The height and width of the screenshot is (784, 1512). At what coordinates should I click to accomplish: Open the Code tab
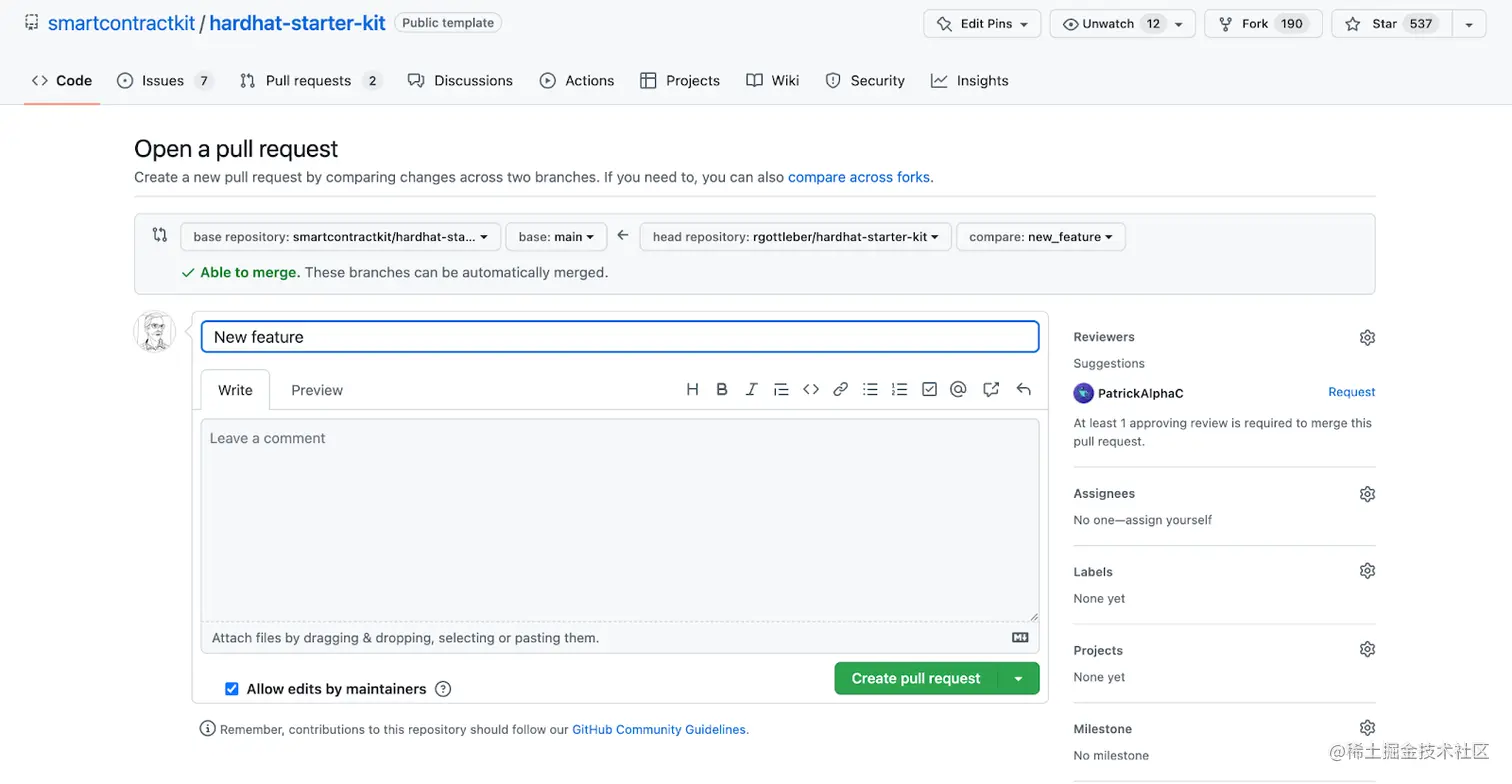[62, 81]
